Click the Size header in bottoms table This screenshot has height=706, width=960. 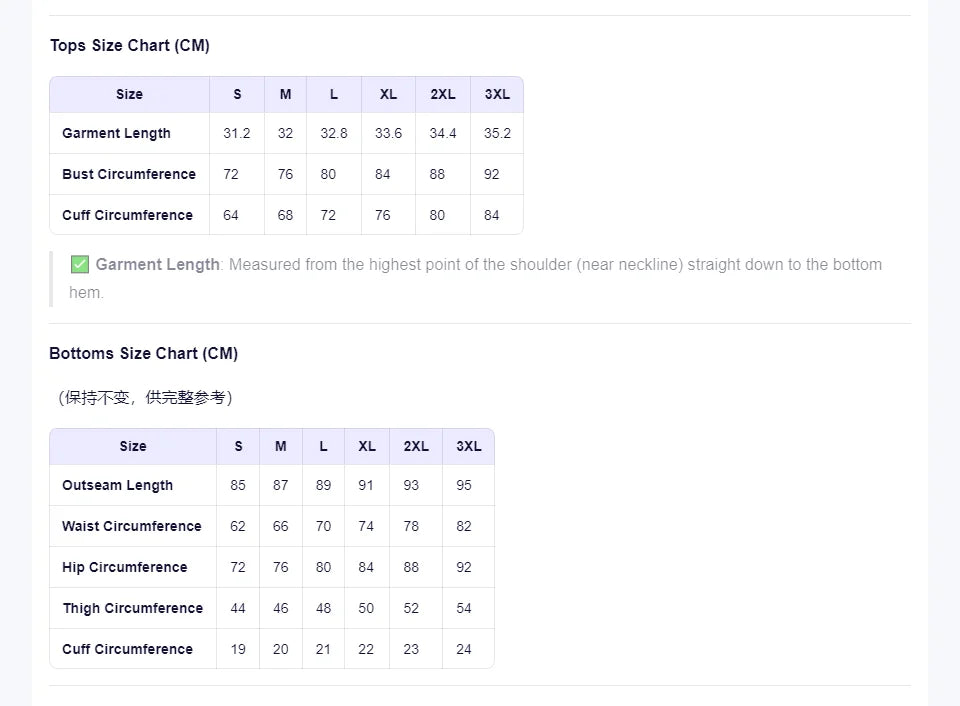pos(133,446)
